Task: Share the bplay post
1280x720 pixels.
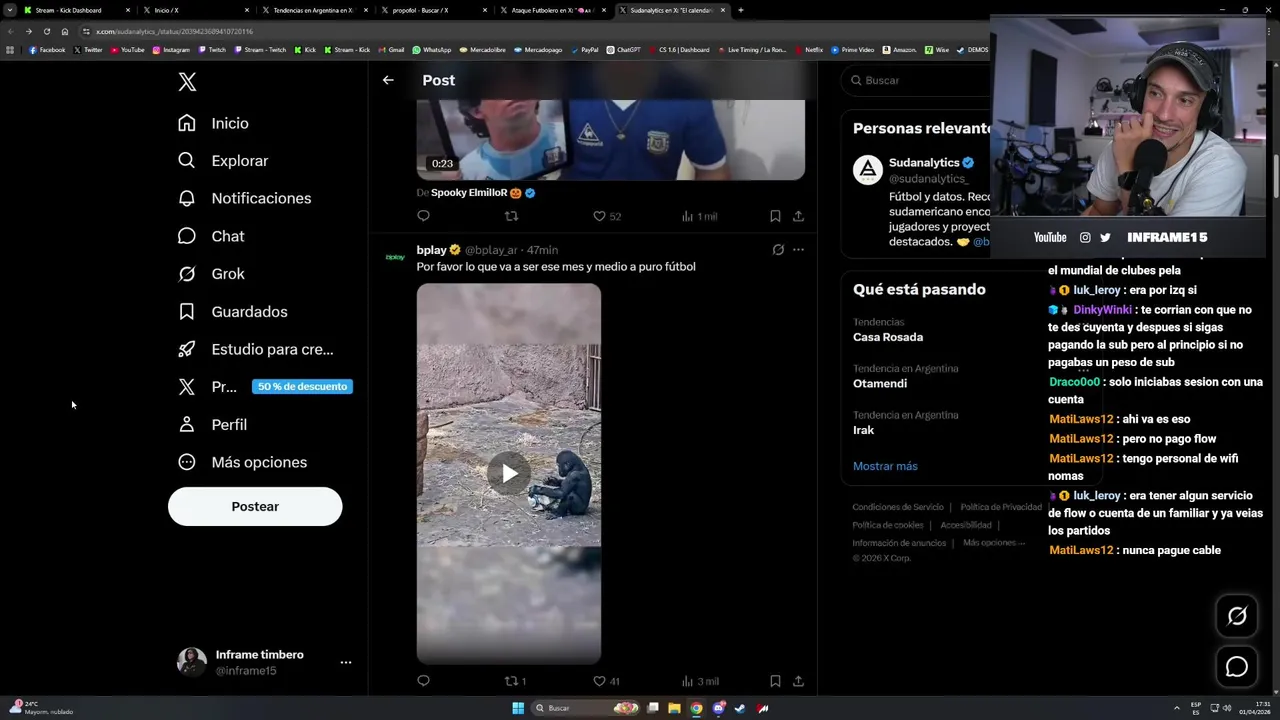Action: pyautogui.click(x=798, y=681)
